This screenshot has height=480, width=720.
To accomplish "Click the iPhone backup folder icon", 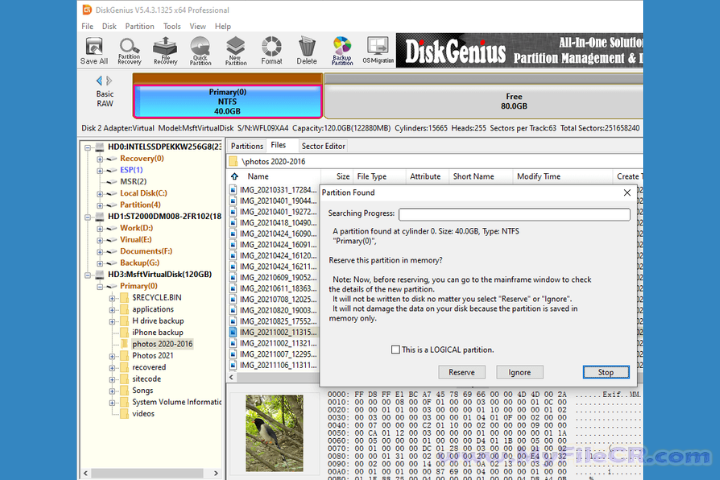I will pyautogui.click(x=124, y=333).
